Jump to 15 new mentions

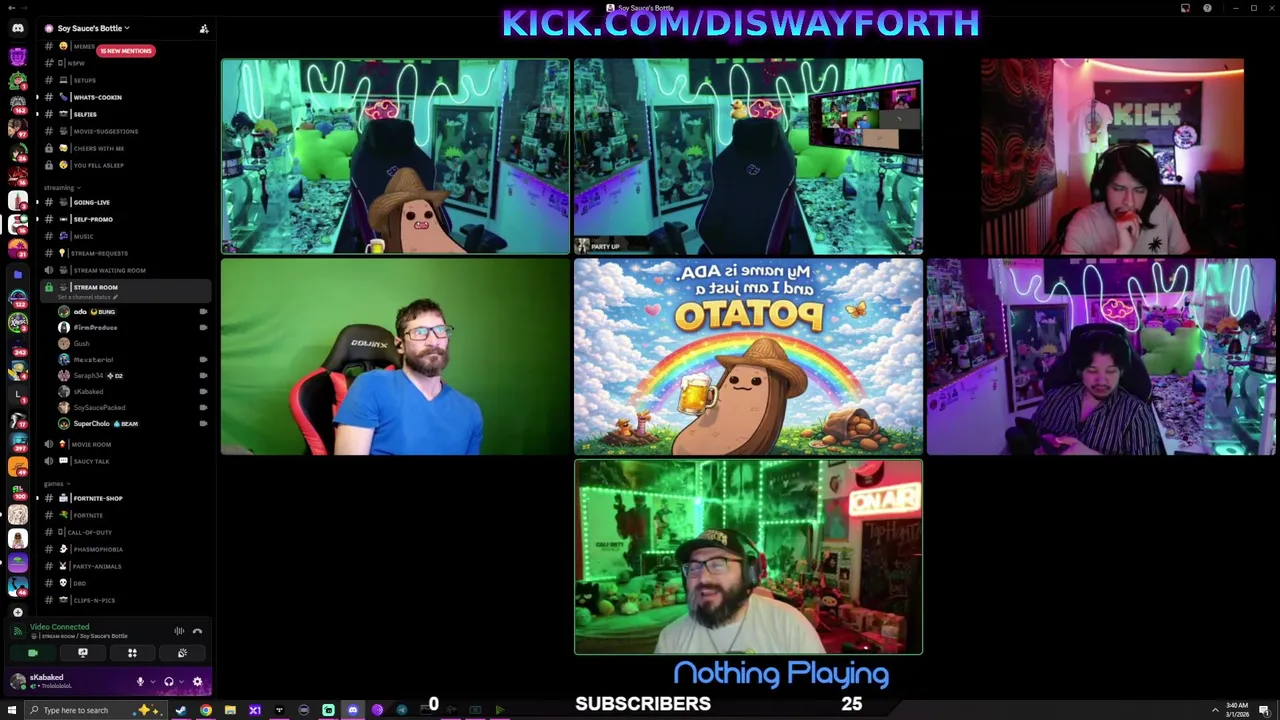(x=126, y=51)
